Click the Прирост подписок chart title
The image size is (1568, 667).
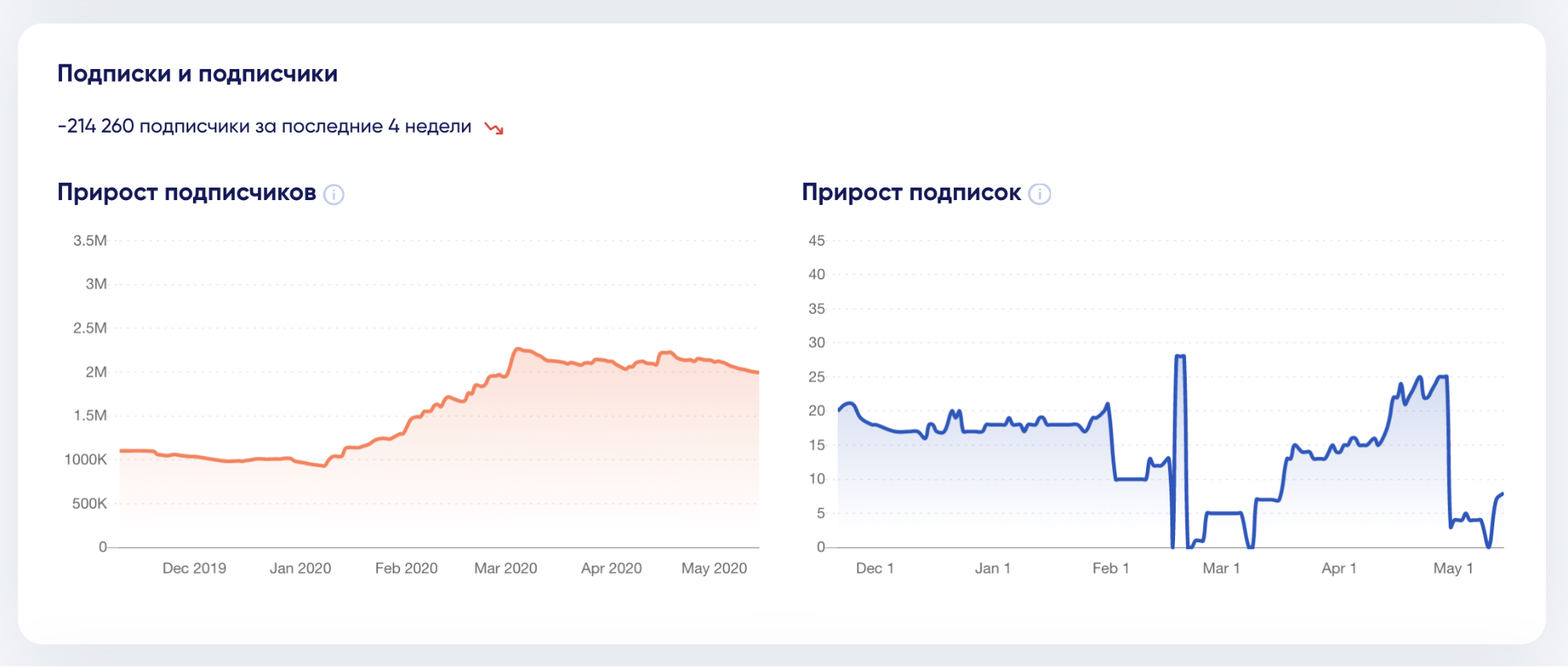tap(911, 193)
